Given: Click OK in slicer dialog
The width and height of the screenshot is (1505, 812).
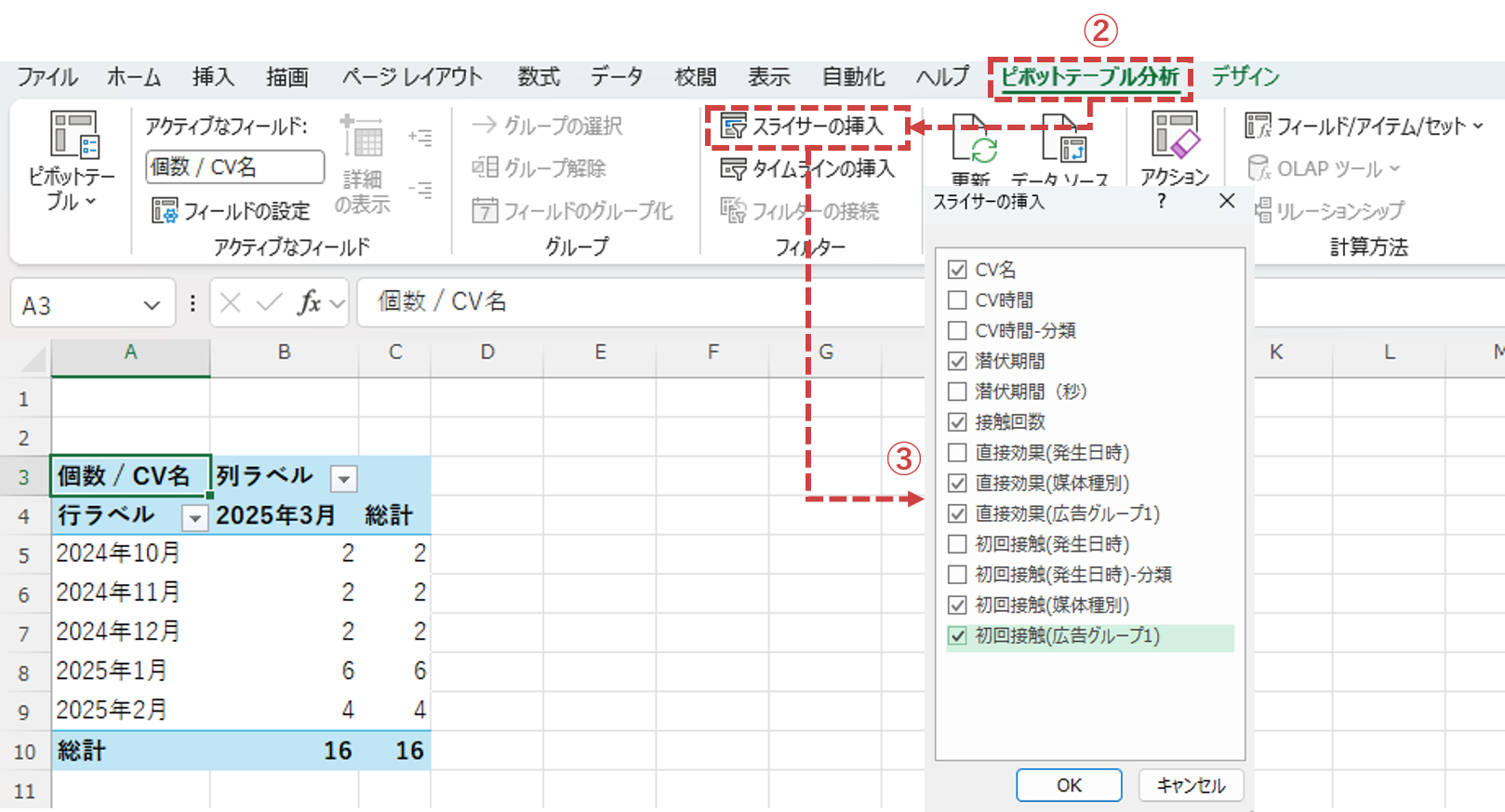Looking at the screenshot, I should pos(1069,785).
